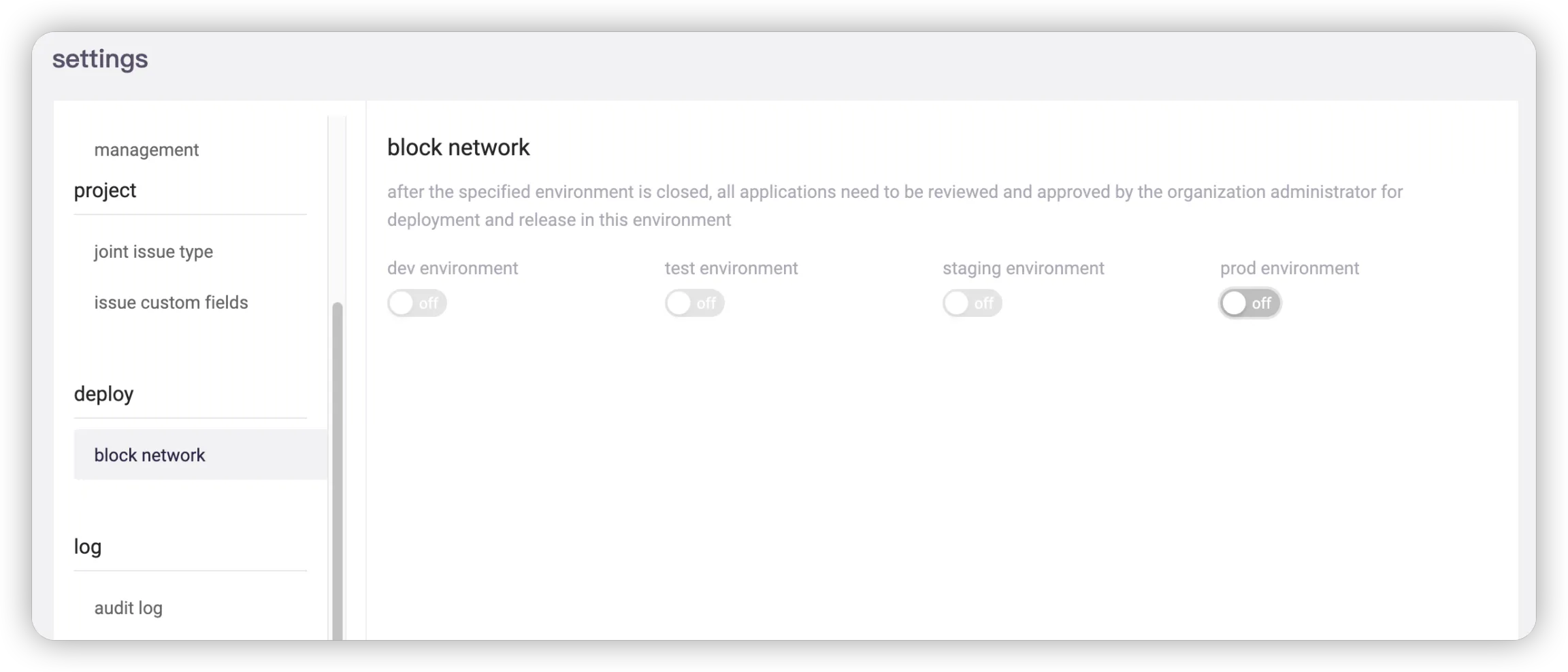Click the staging environment label

pyautogui.click(x=1023, y=269)
